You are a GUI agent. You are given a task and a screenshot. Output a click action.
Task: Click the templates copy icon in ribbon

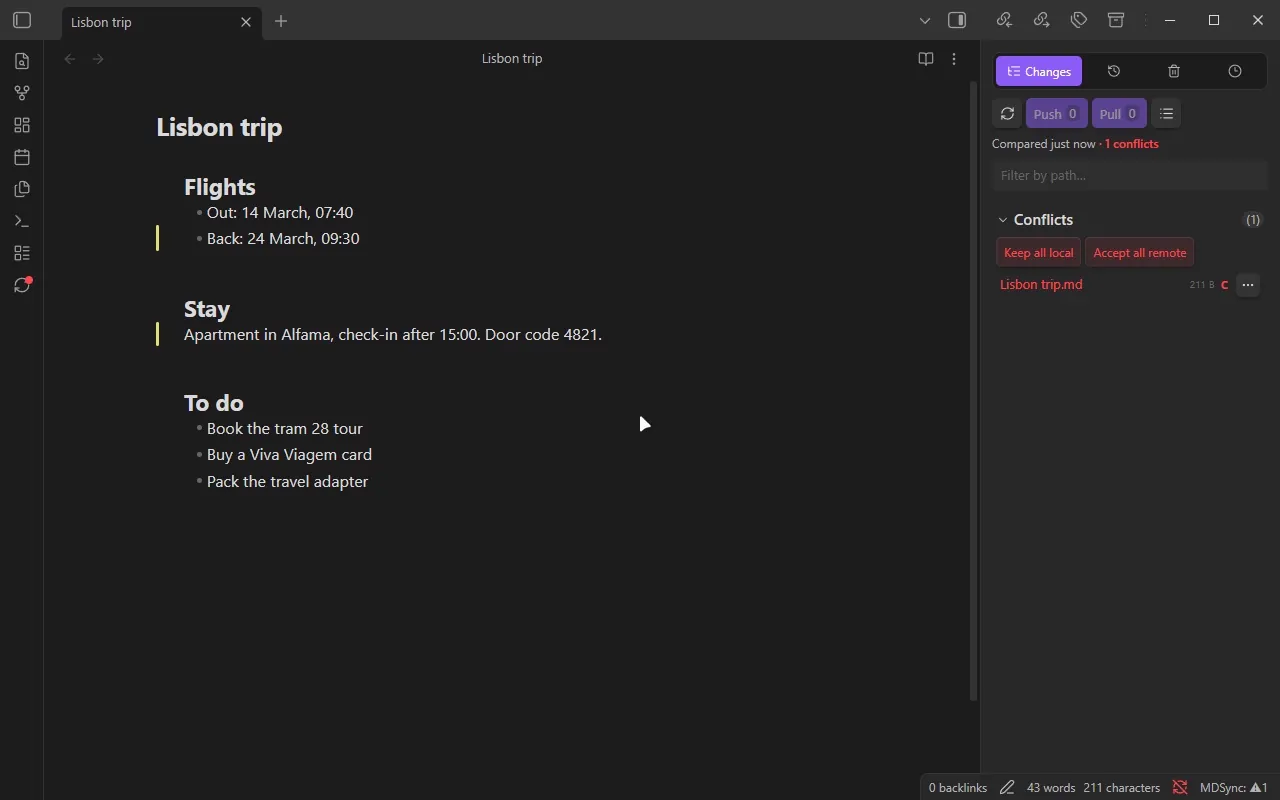pyautogui.click(x=22, y=189)
